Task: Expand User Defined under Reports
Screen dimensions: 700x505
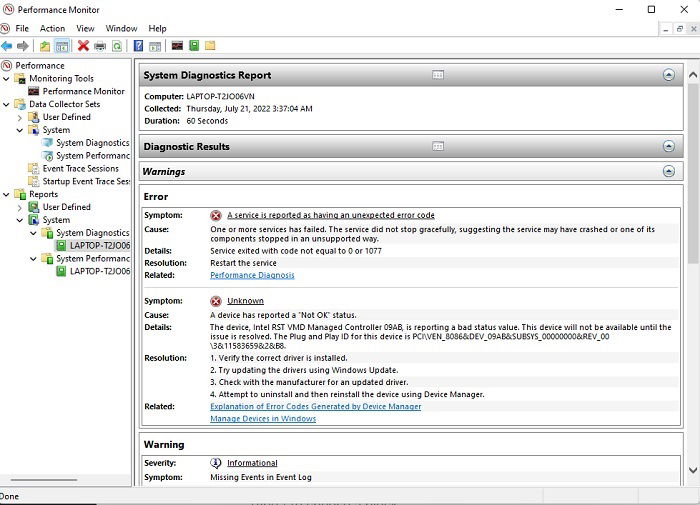Action: pos(20,208)
